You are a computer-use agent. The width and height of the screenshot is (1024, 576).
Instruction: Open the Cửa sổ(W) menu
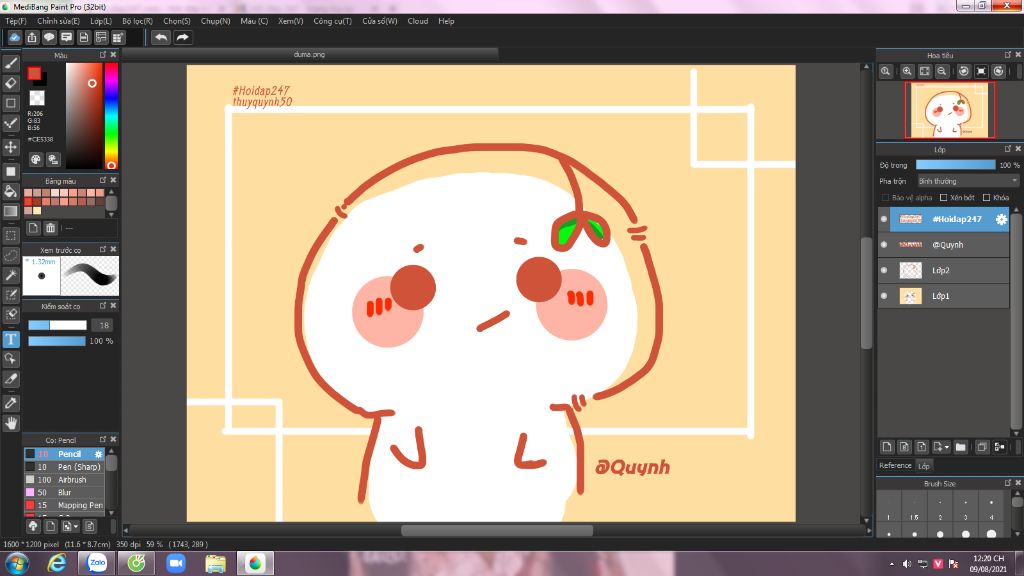(x=379, y=21)
